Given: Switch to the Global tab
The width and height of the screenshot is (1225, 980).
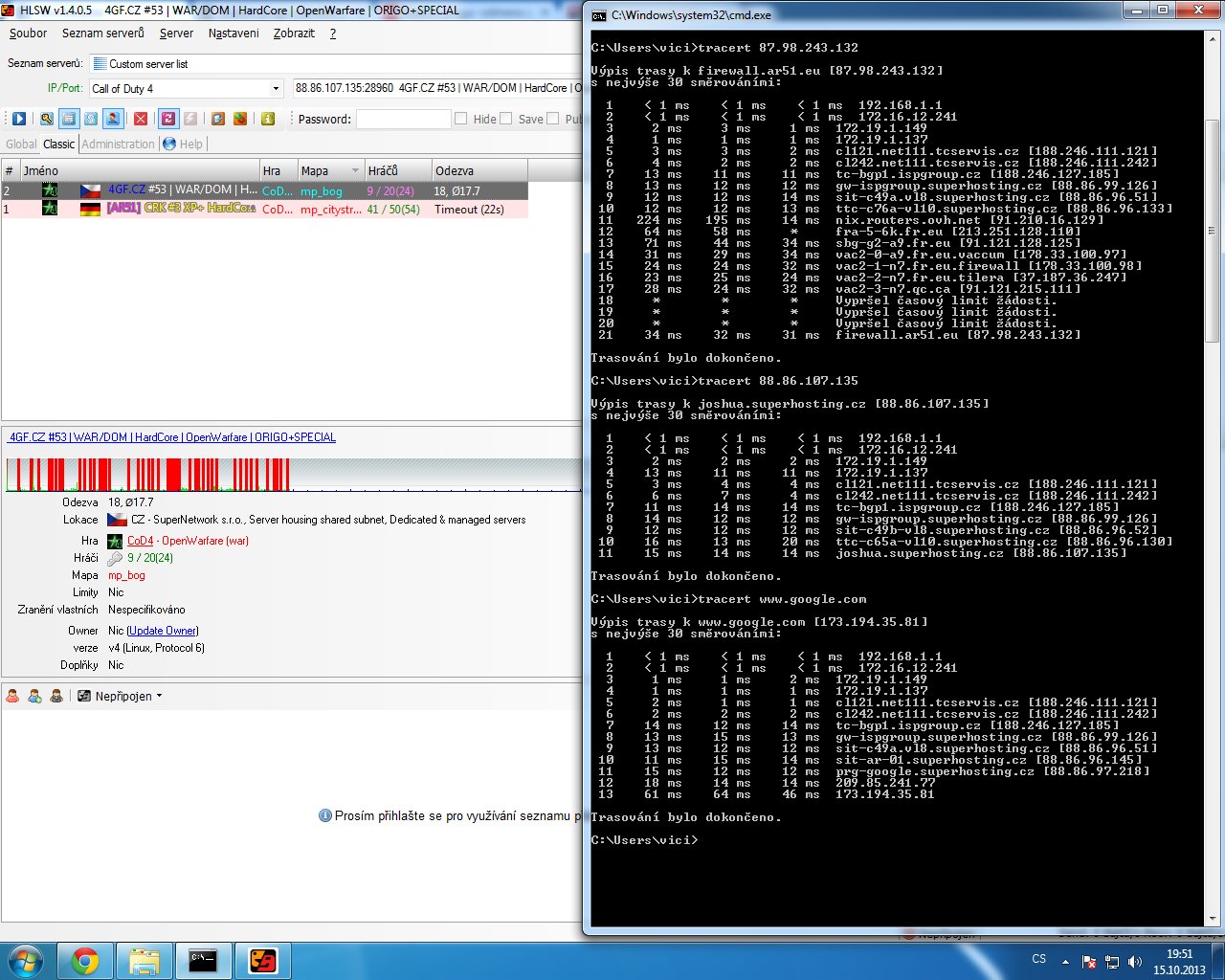Looking at the screenshot, I should tap(21, 144).
